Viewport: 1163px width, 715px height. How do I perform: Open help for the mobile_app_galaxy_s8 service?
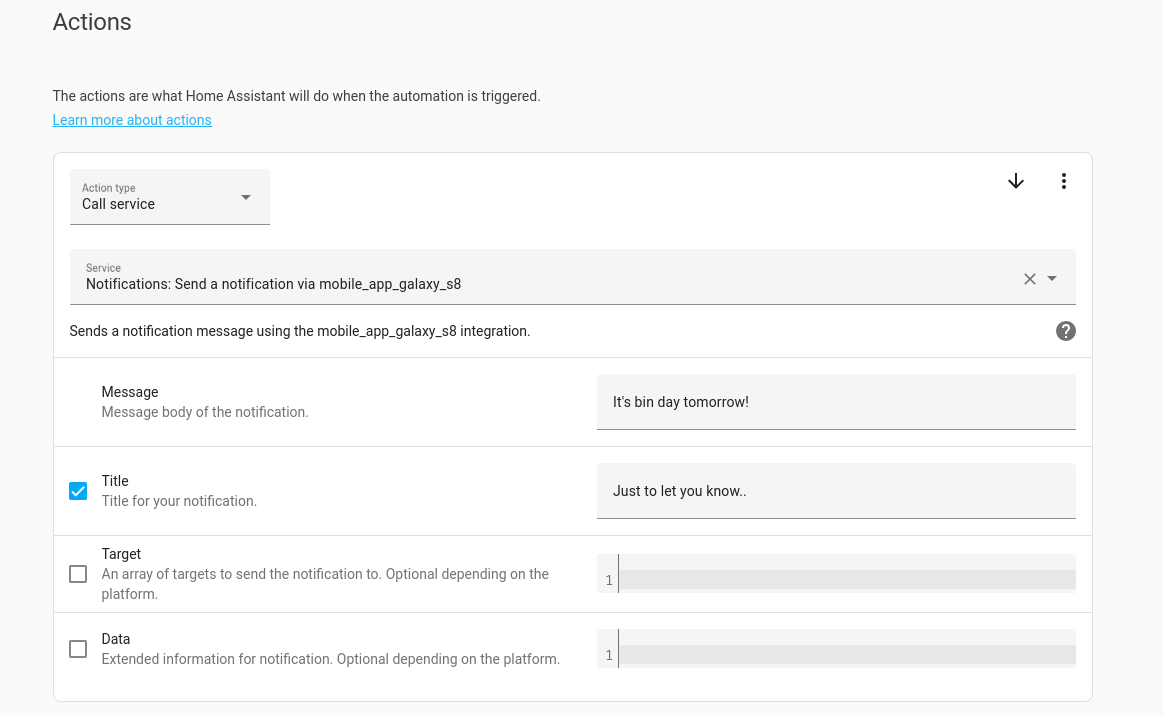1065,331
